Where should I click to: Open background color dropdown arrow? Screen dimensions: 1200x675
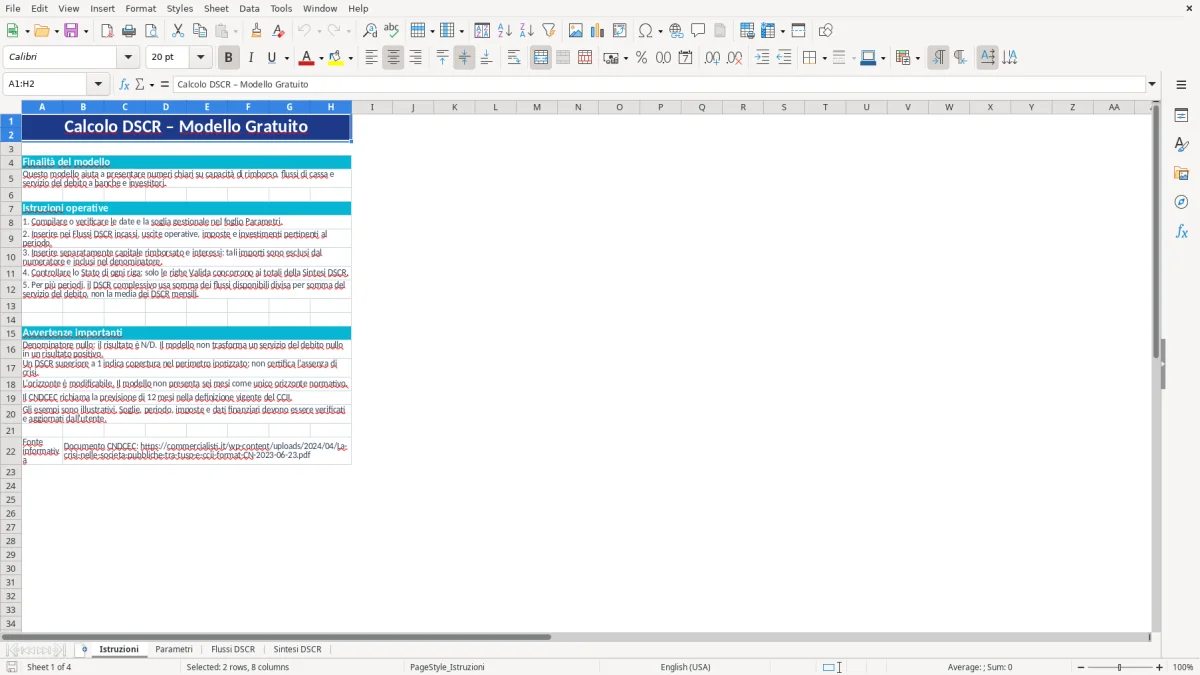(x=351, y=58)
